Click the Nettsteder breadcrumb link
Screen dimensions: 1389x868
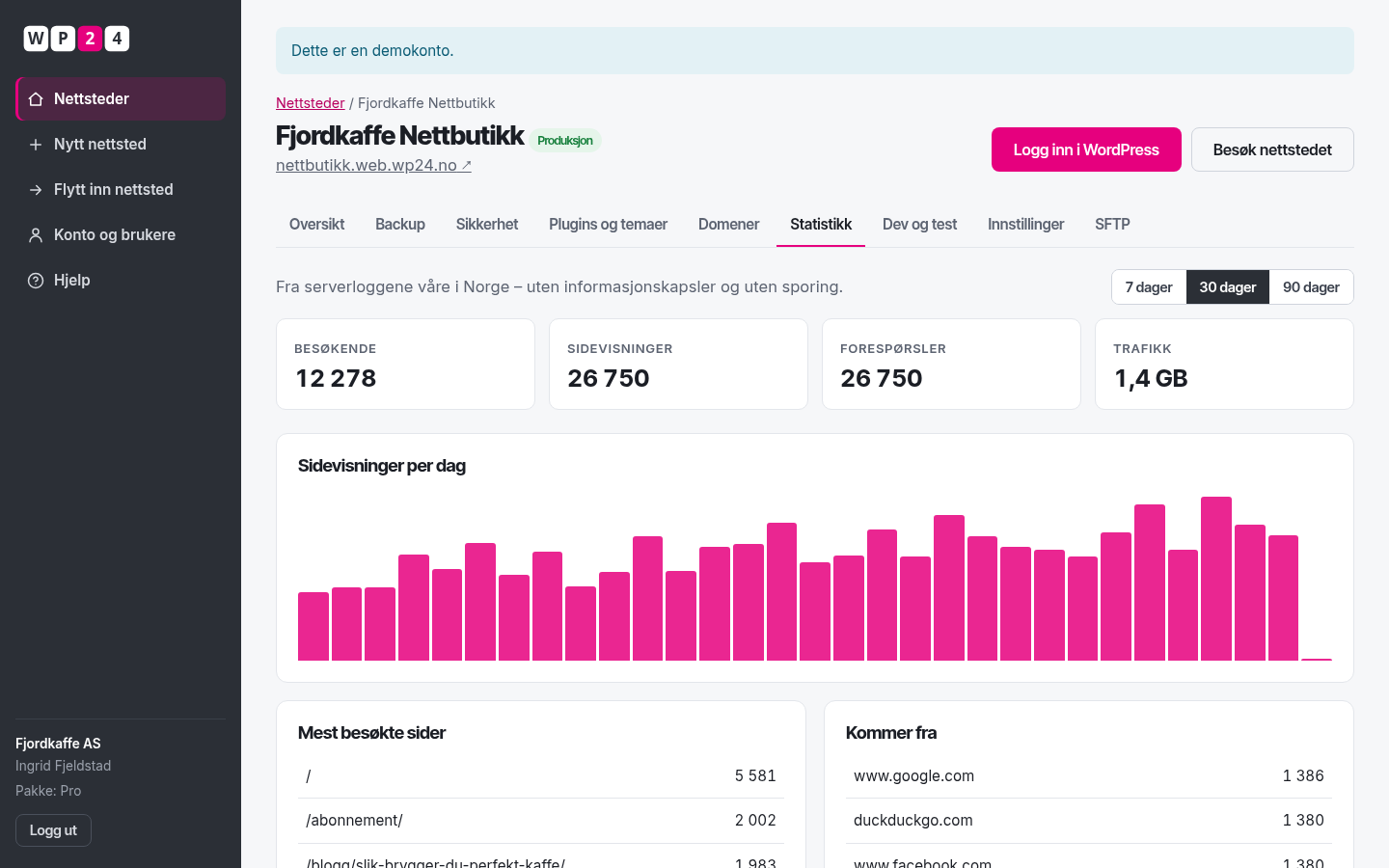(x=311, y=103)
